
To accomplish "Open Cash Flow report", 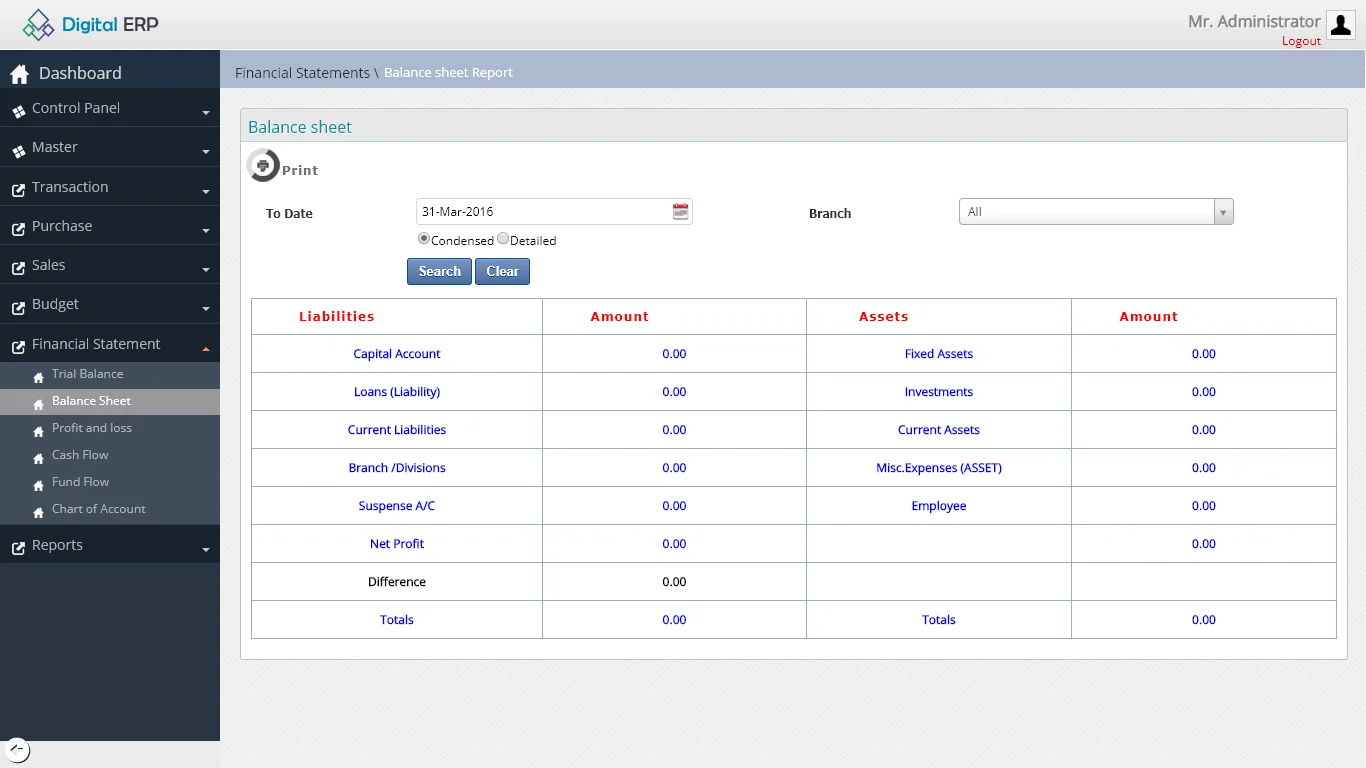I will [80, 455].
